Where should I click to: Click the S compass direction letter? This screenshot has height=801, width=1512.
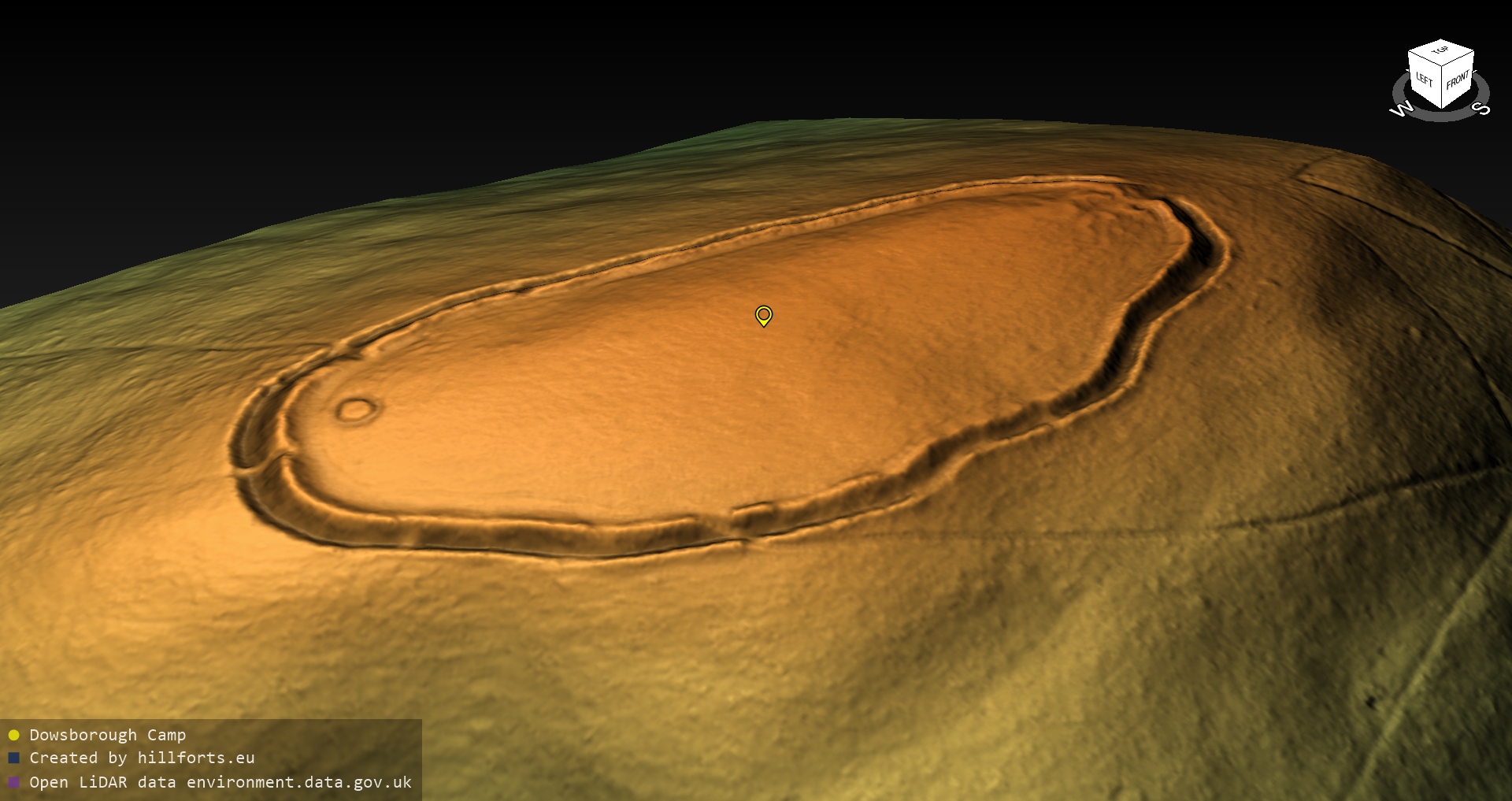[x=1481, y=109]
